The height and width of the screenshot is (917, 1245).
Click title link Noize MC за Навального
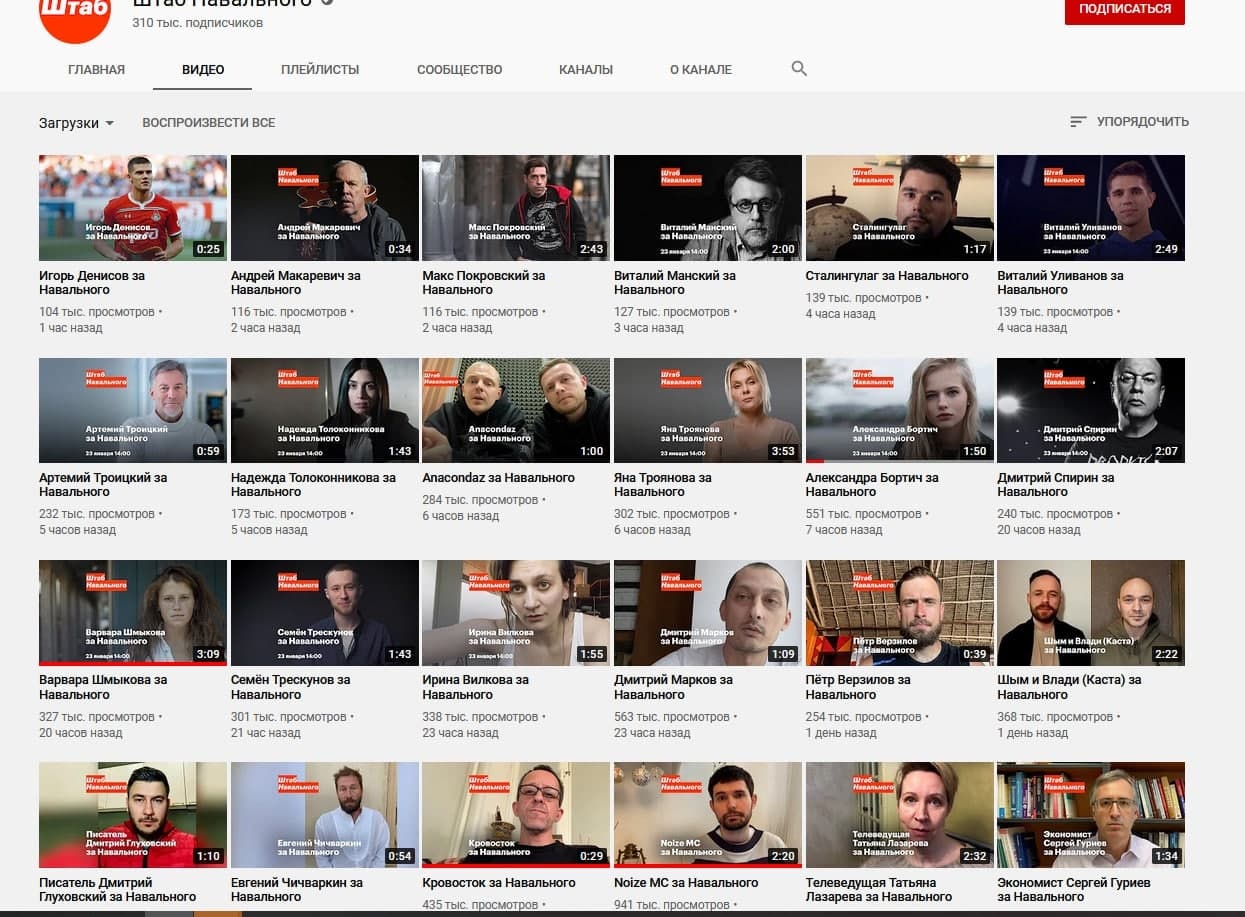coord(686,883)
